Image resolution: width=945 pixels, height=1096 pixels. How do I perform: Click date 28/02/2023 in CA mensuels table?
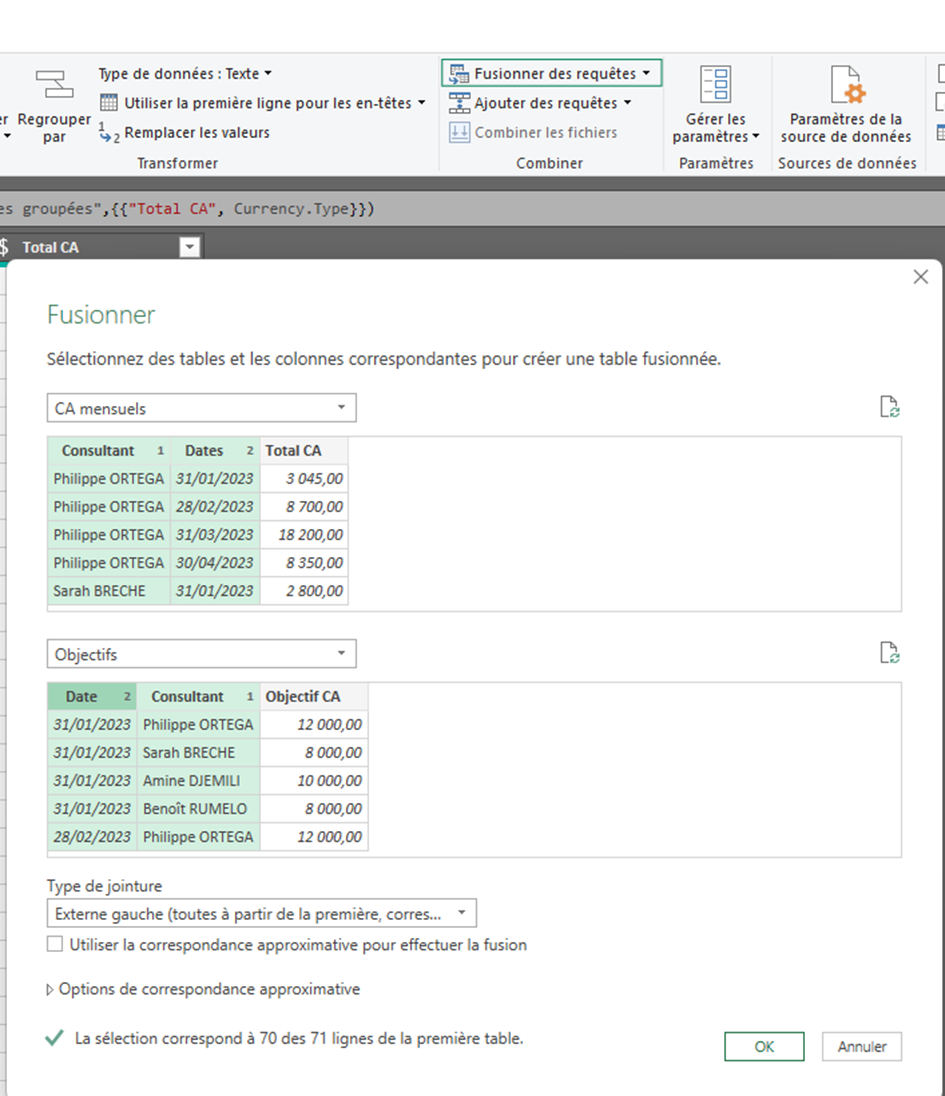click(215, 507)
